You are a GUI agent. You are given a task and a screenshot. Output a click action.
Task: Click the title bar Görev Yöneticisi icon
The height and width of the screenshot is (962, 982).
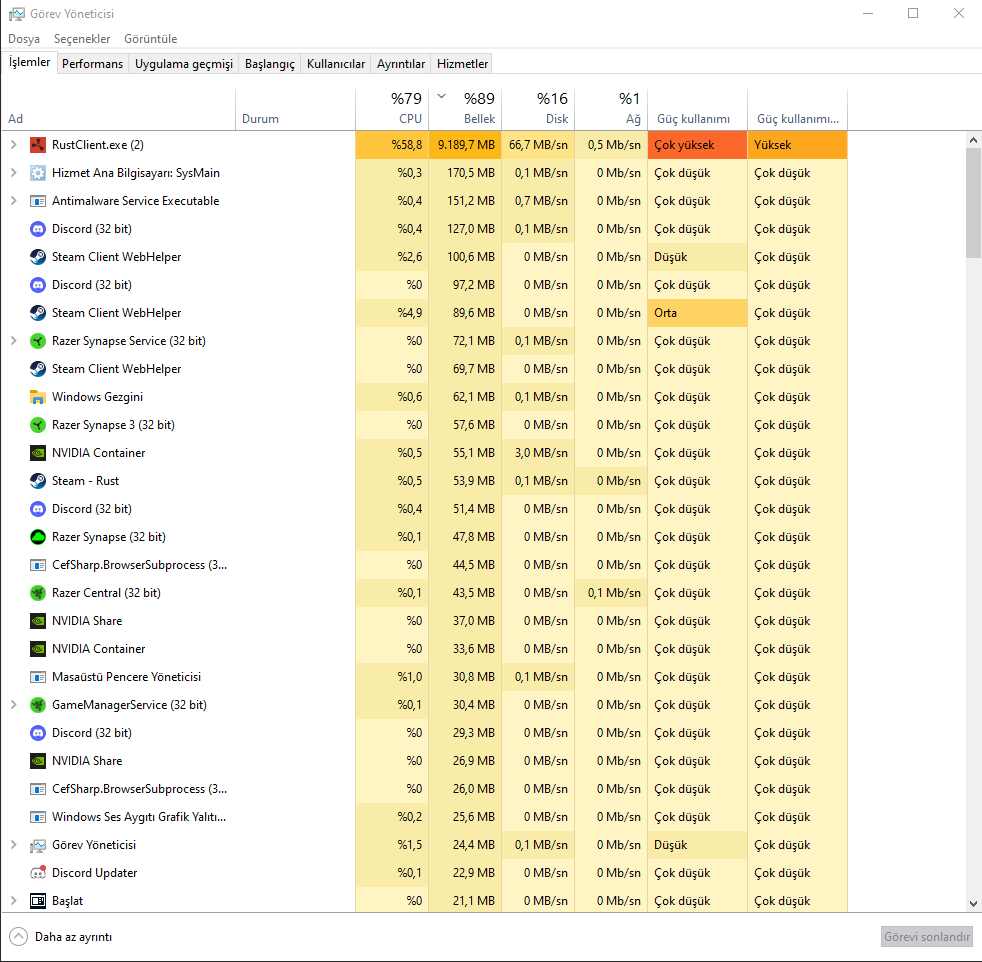[17, 14]
